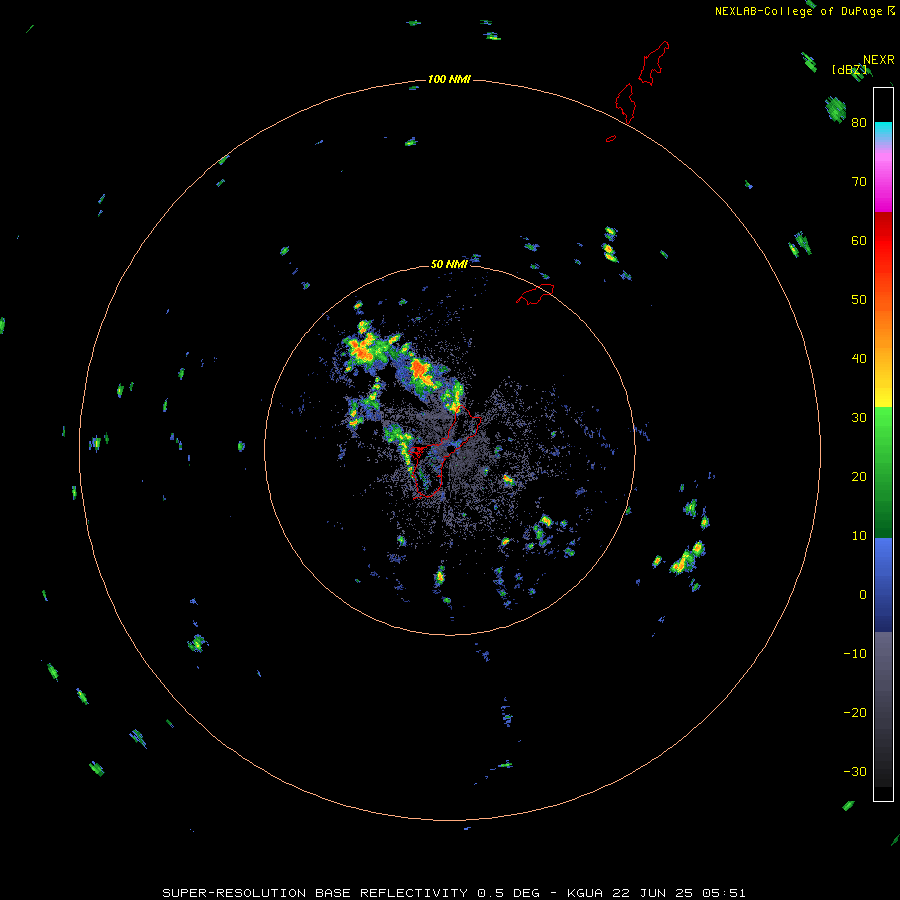
Task: Click the 0 tick label on the dBZ scale
Action: (x=863, y=595)
